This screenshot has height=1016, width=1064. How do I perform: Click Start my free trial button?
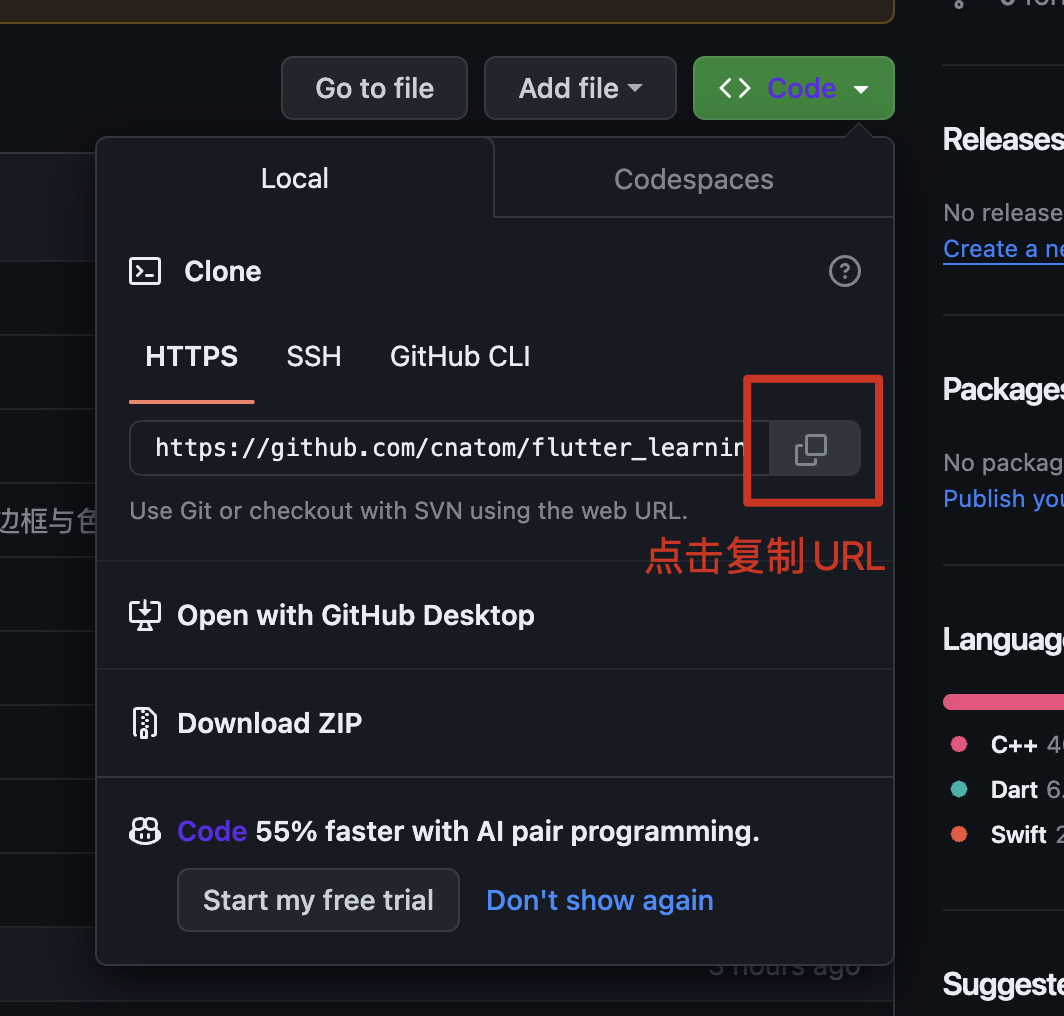click(x=318, y=900)
